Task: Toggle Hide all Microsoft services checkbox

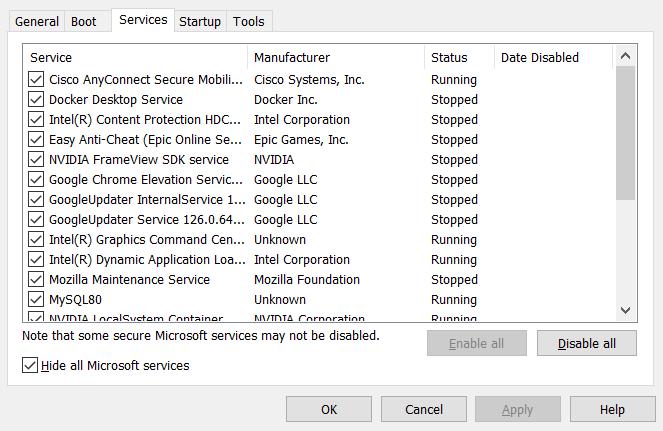Action: click(30, 366)
